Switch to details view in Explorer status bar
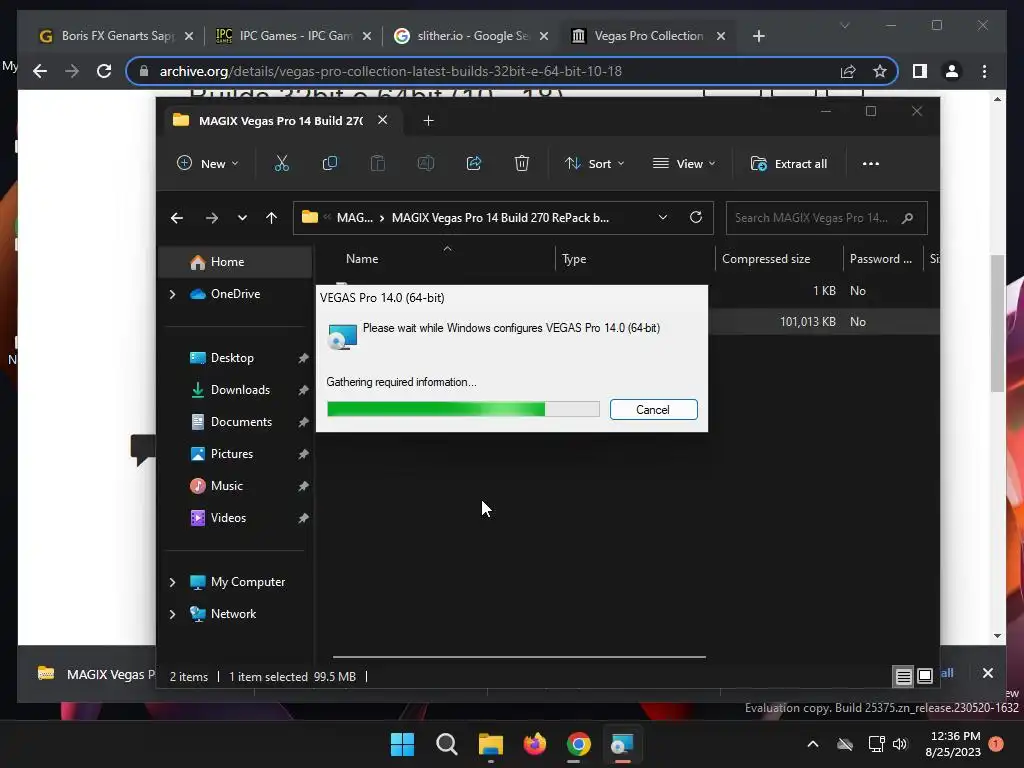1024x768 pixels. [x=903, y=677]
